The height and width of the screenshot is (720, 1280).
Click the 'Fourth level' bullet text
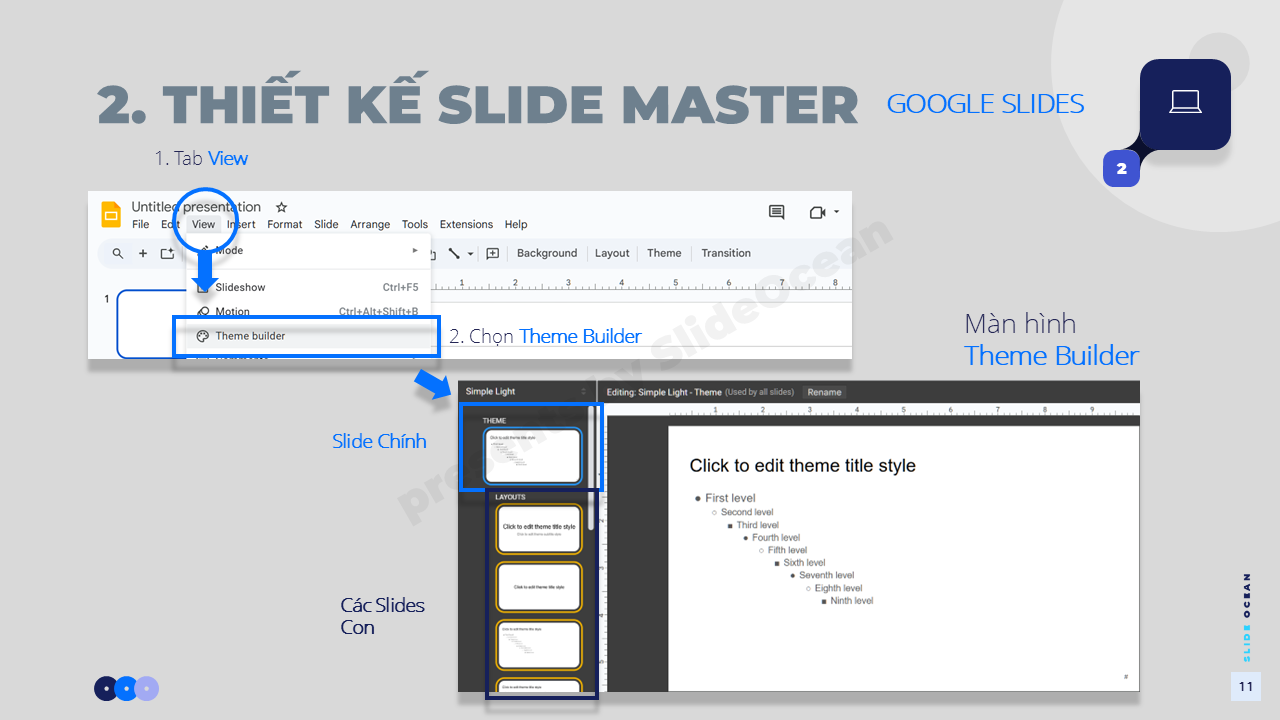[776, 538]
